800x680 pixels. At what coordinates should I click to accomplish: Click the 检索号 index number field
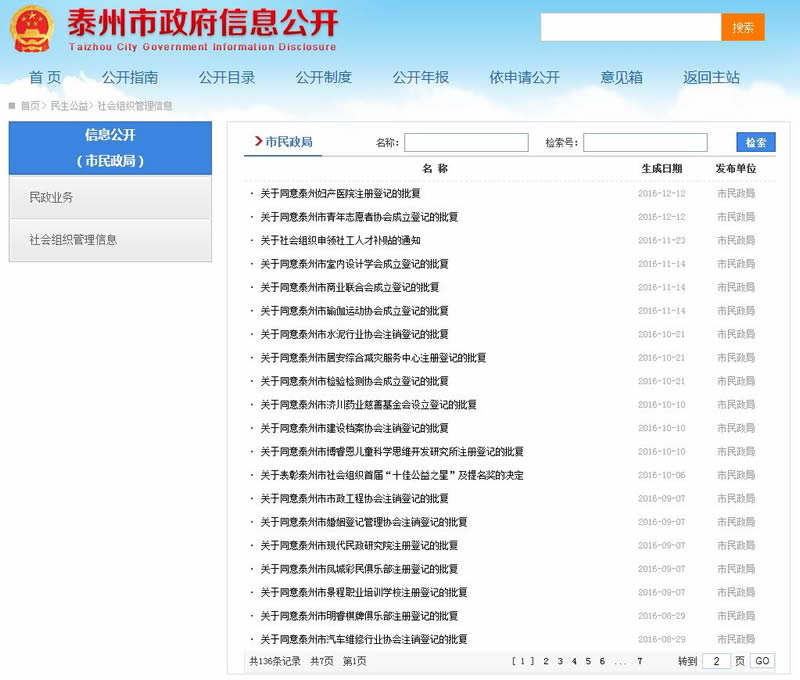(x=645, y=143)
